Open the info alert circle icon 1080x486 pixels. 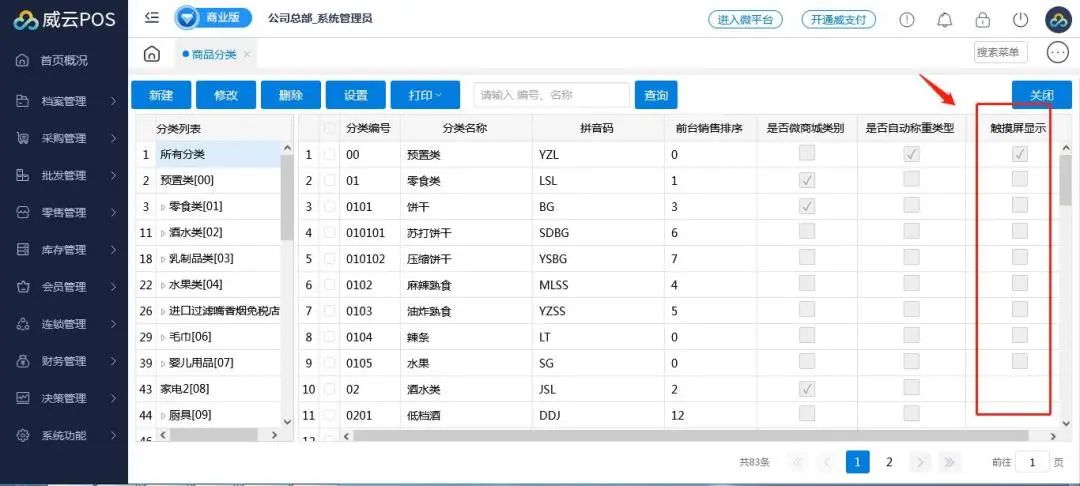(907, 20)
